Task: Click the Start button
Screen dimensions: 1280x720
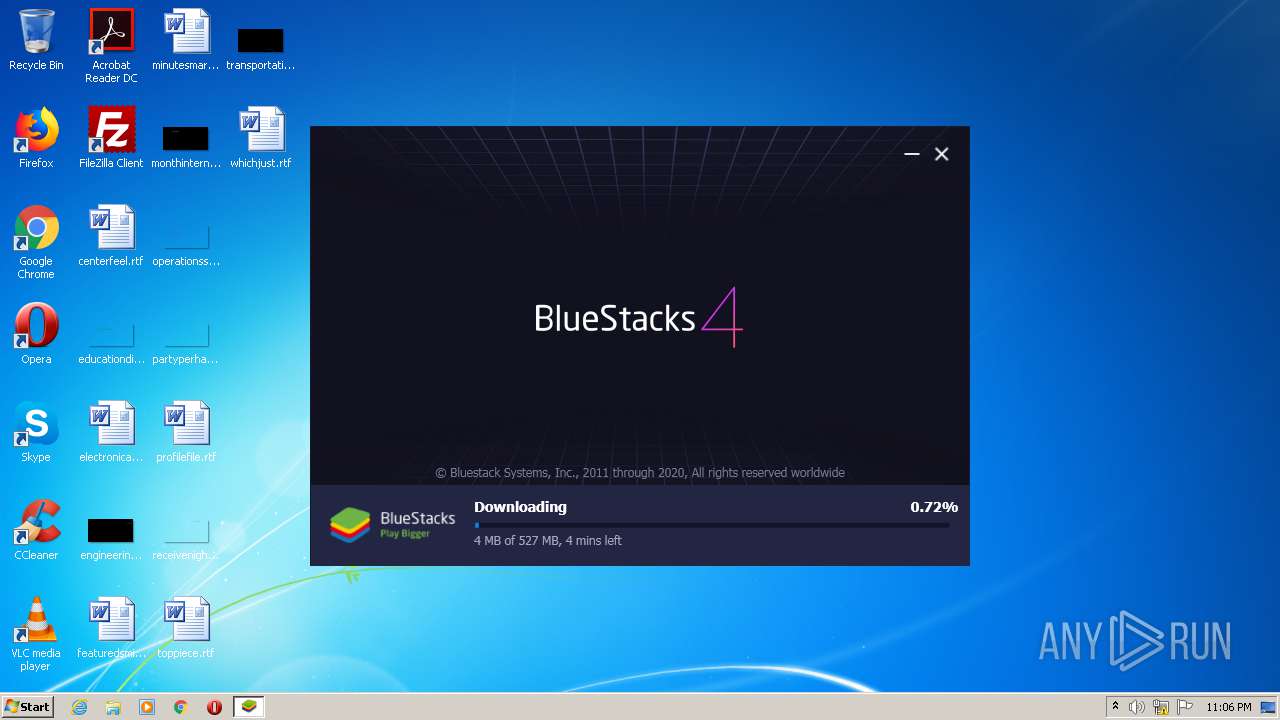Action: 27,707
